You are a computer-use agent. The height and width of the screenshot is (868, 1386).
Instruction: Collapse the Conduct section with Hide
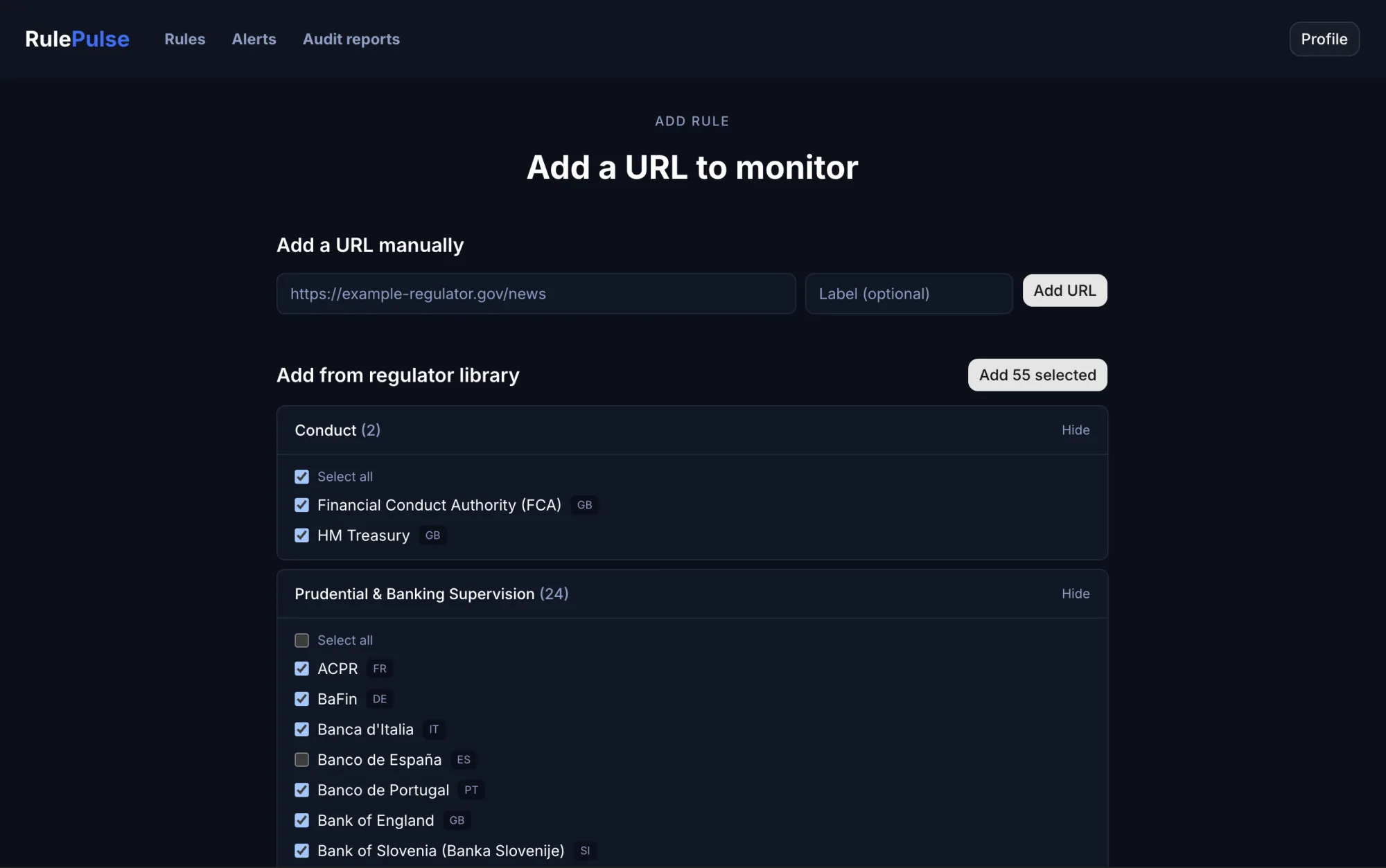pos(1076,430)
